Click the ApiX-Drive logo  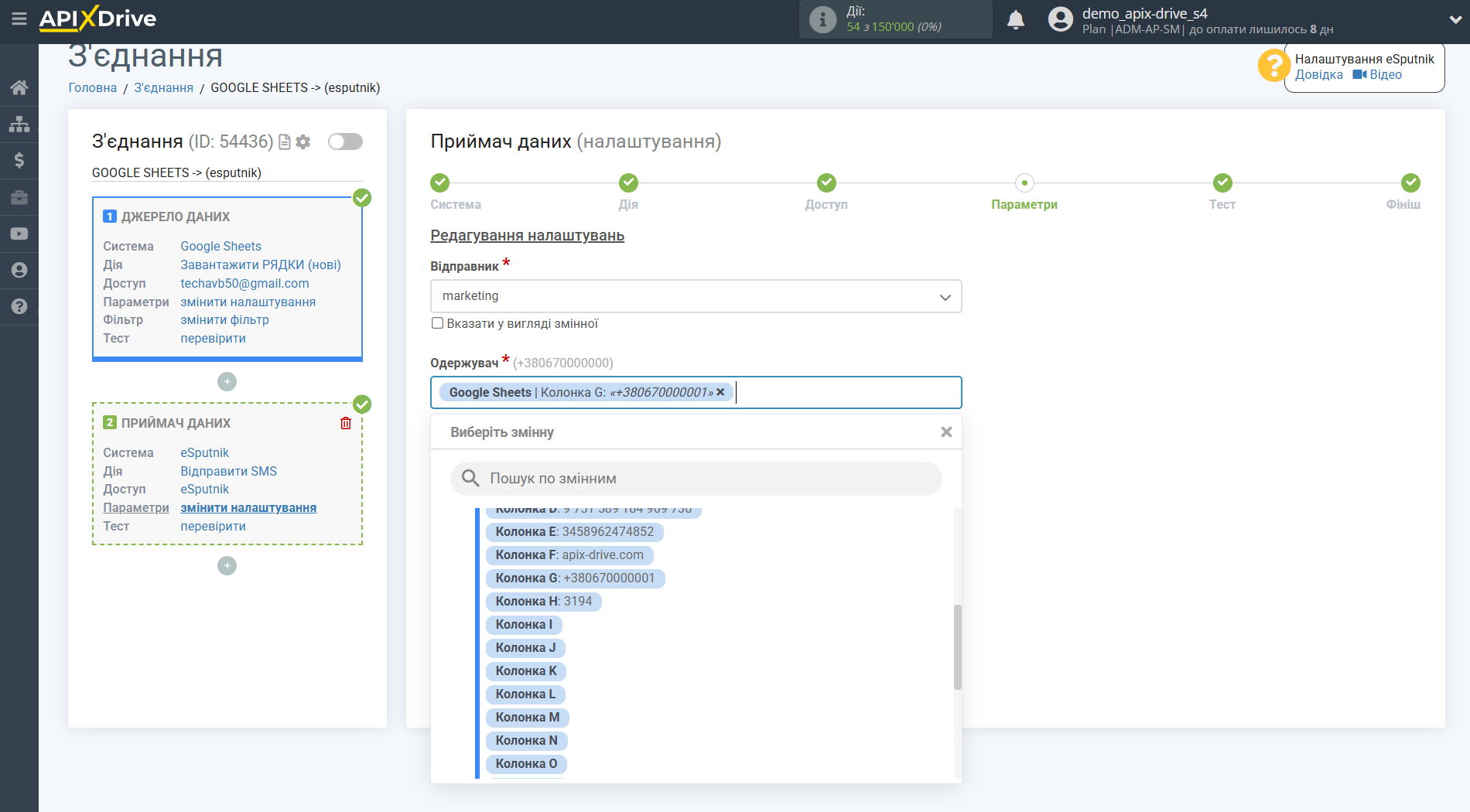[97, 18]
